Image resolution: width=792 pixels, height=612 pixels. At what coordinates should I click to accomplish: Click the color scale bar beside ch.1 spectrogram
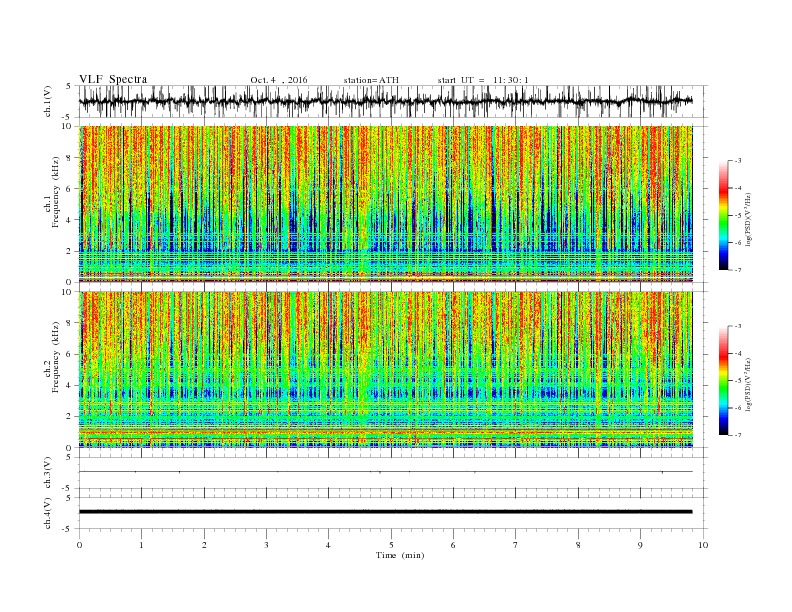723,216
